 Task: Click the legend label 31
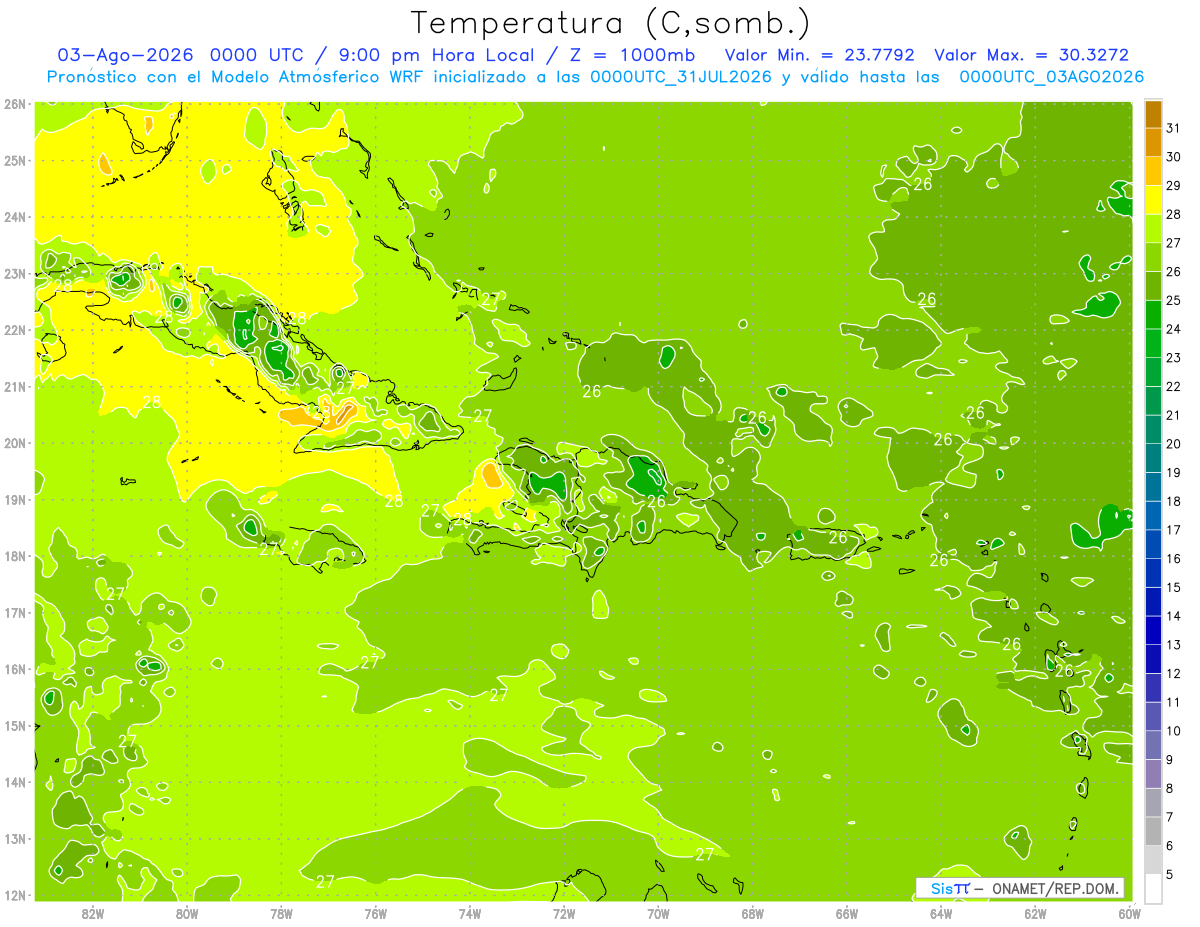point(1174,128)
